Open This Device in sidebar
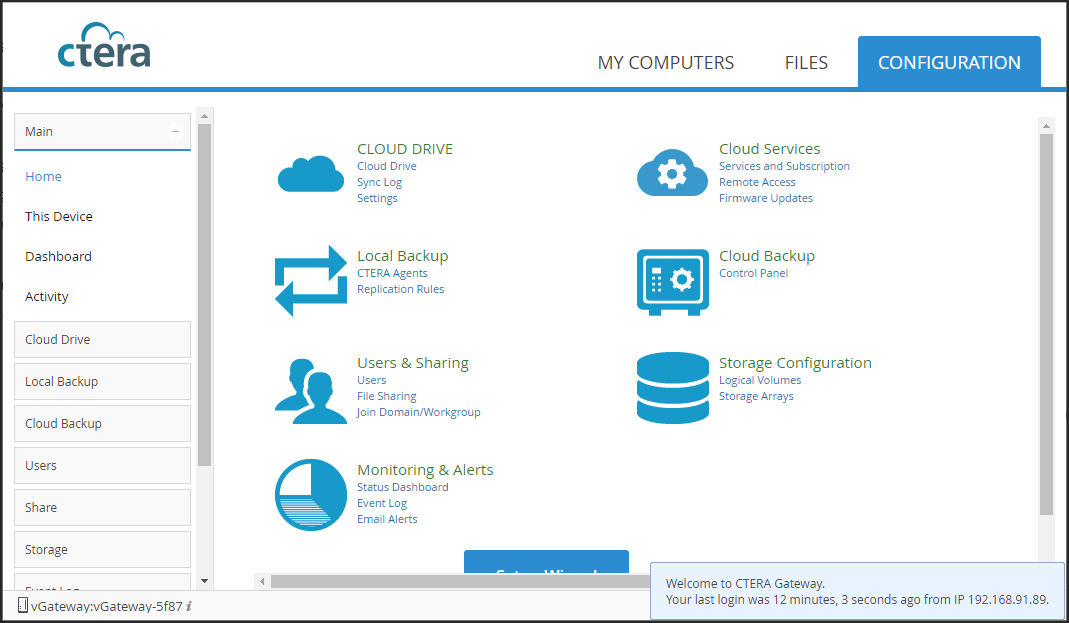Image resolution: width=1069 pixels, height=623 pixels. click(59, 217)
